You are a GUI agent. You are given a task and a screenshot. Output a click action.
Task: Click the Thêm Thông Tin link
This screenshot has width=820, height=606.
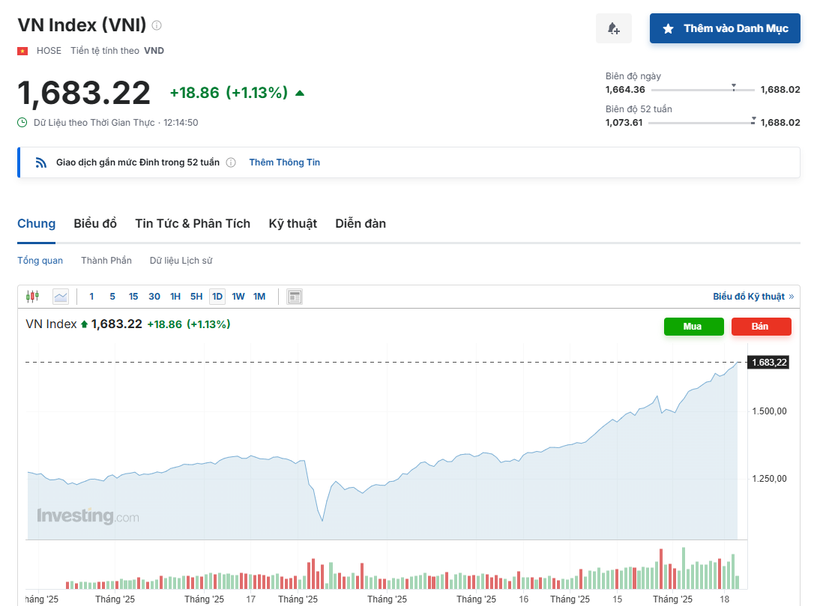(x=287, y=161)
